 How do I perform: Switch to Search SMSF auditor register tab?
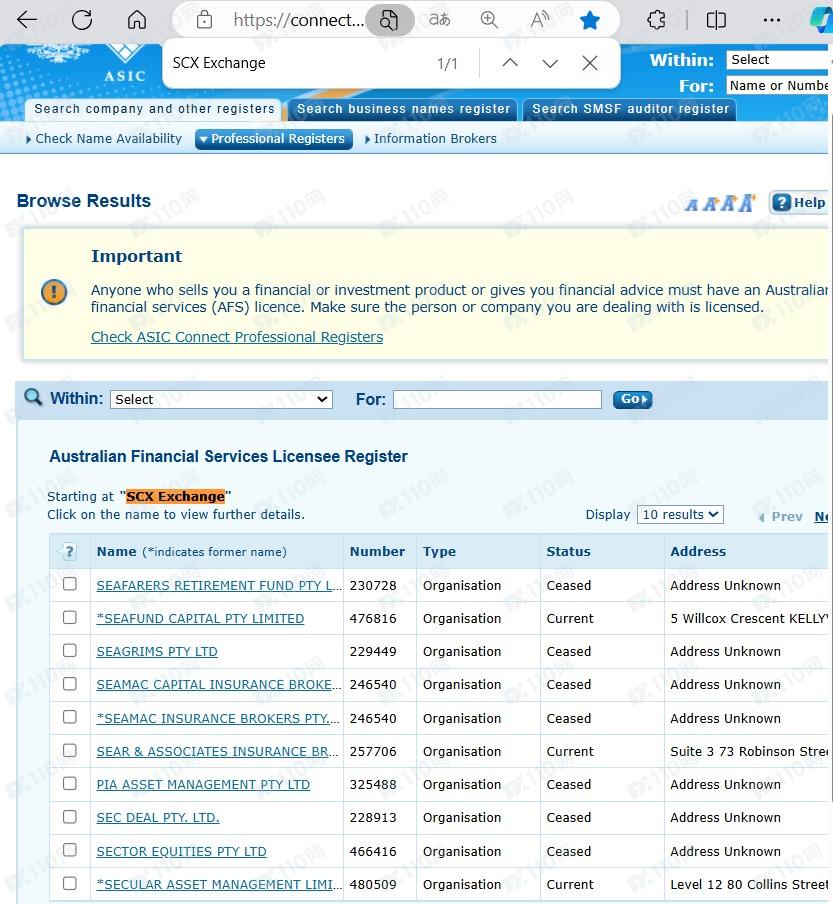pyautogui.click(x=630, y=109)
